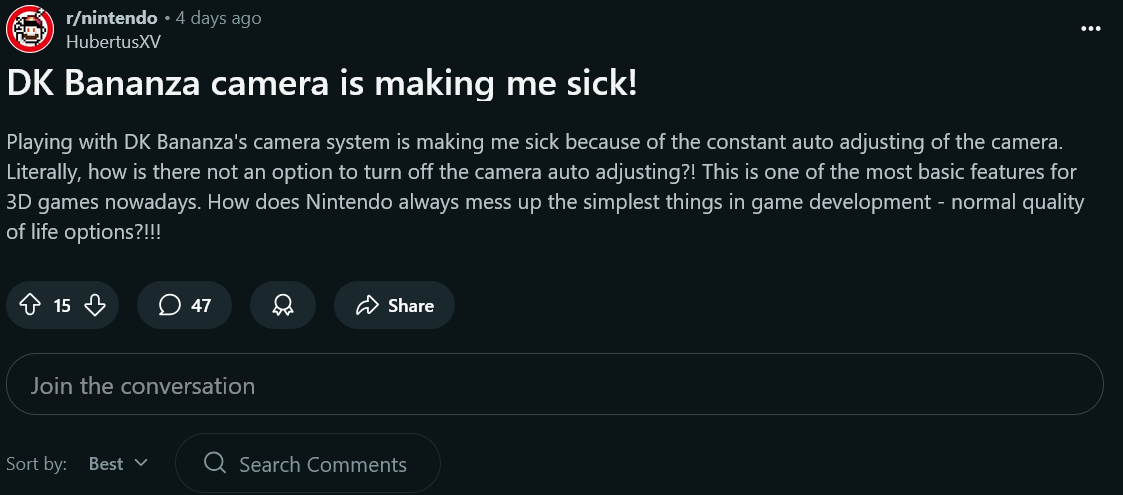Click inside Join the conversation box
1123x495 pixels.
click(554, 384)
